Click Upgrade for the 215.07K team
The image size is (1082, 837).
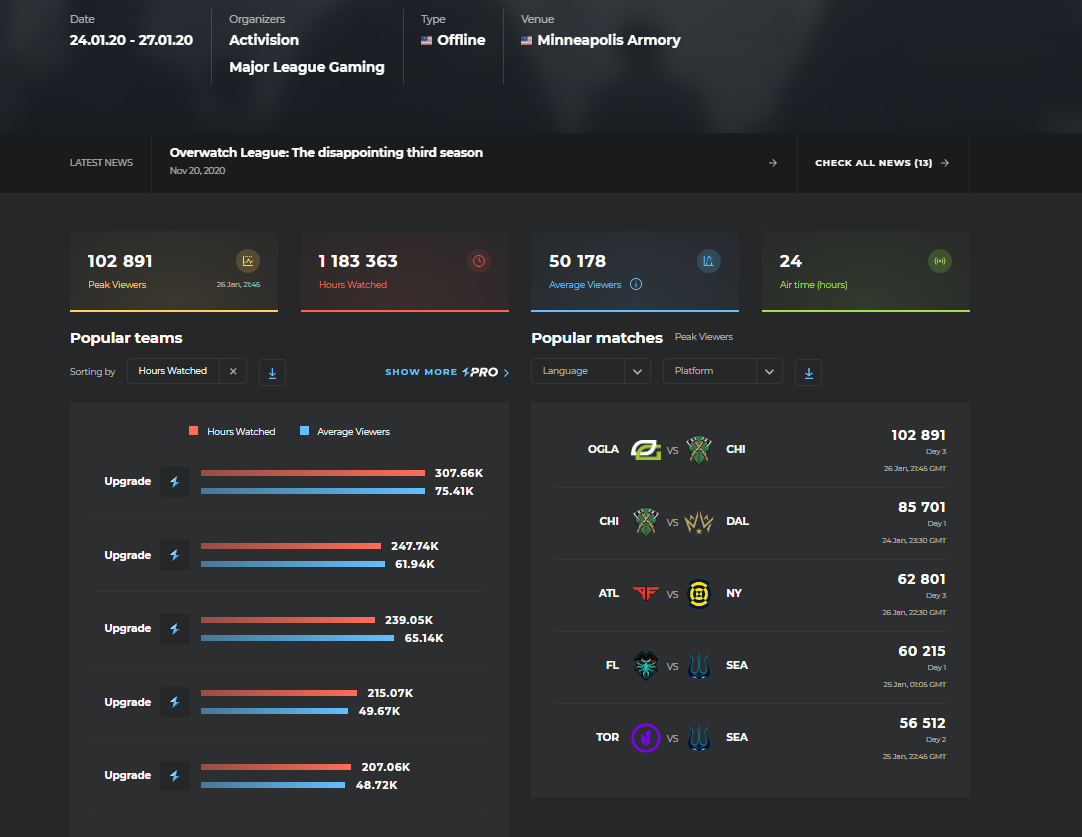coord(128,702)
